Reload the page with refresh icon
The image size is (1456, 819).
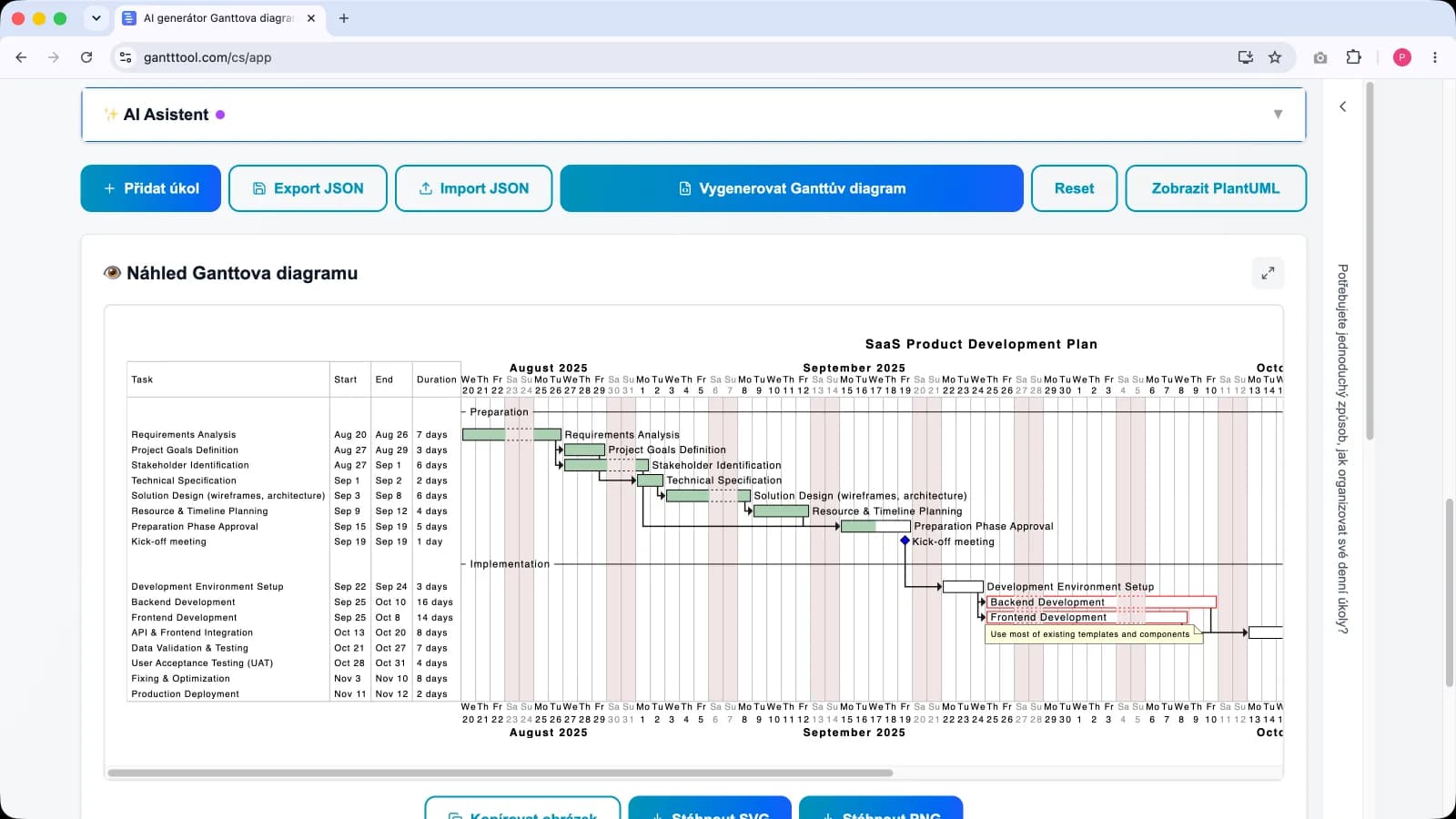tap(86, 57)
